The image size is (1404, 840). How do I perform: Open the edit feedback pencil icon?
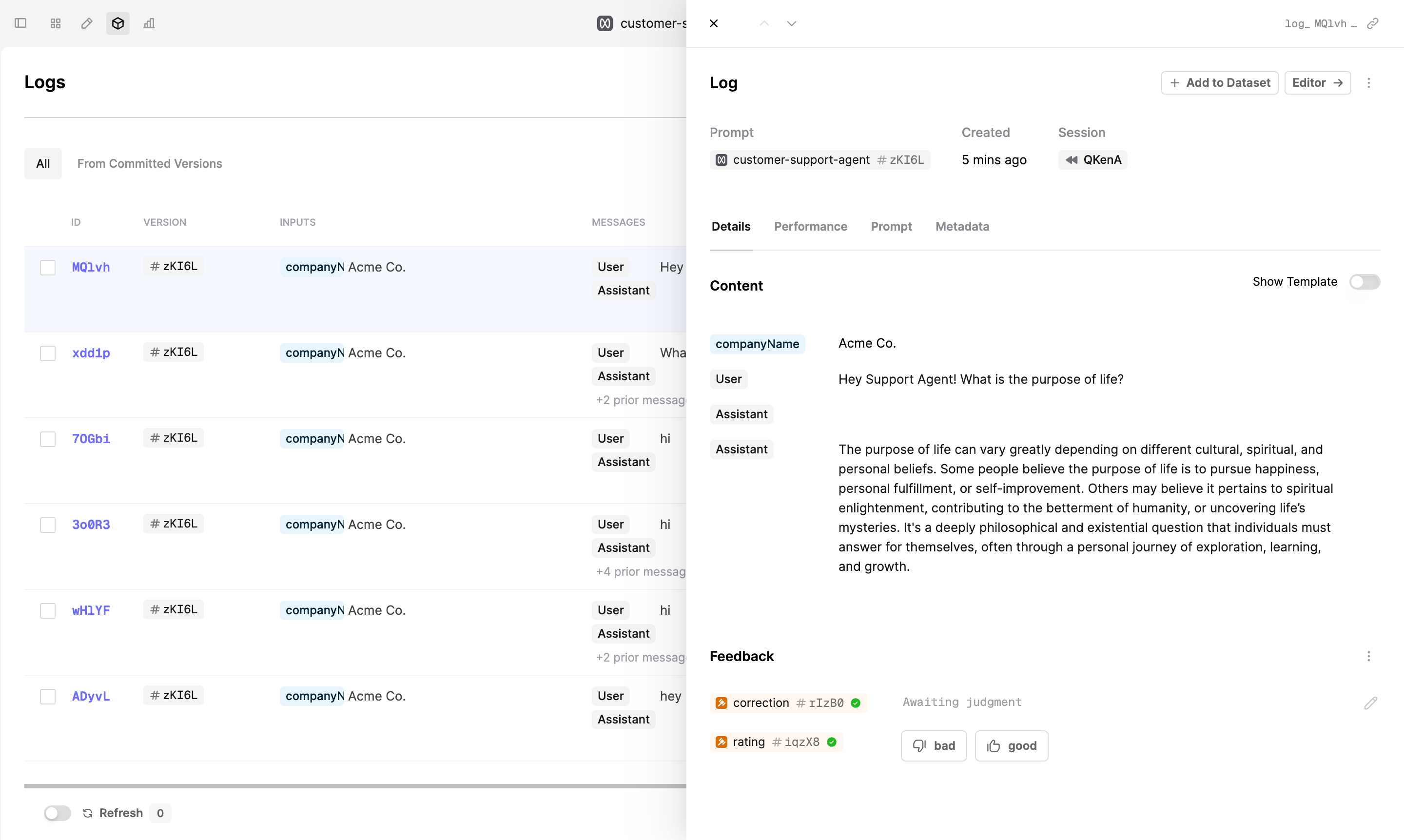[x=1371, y=703]
